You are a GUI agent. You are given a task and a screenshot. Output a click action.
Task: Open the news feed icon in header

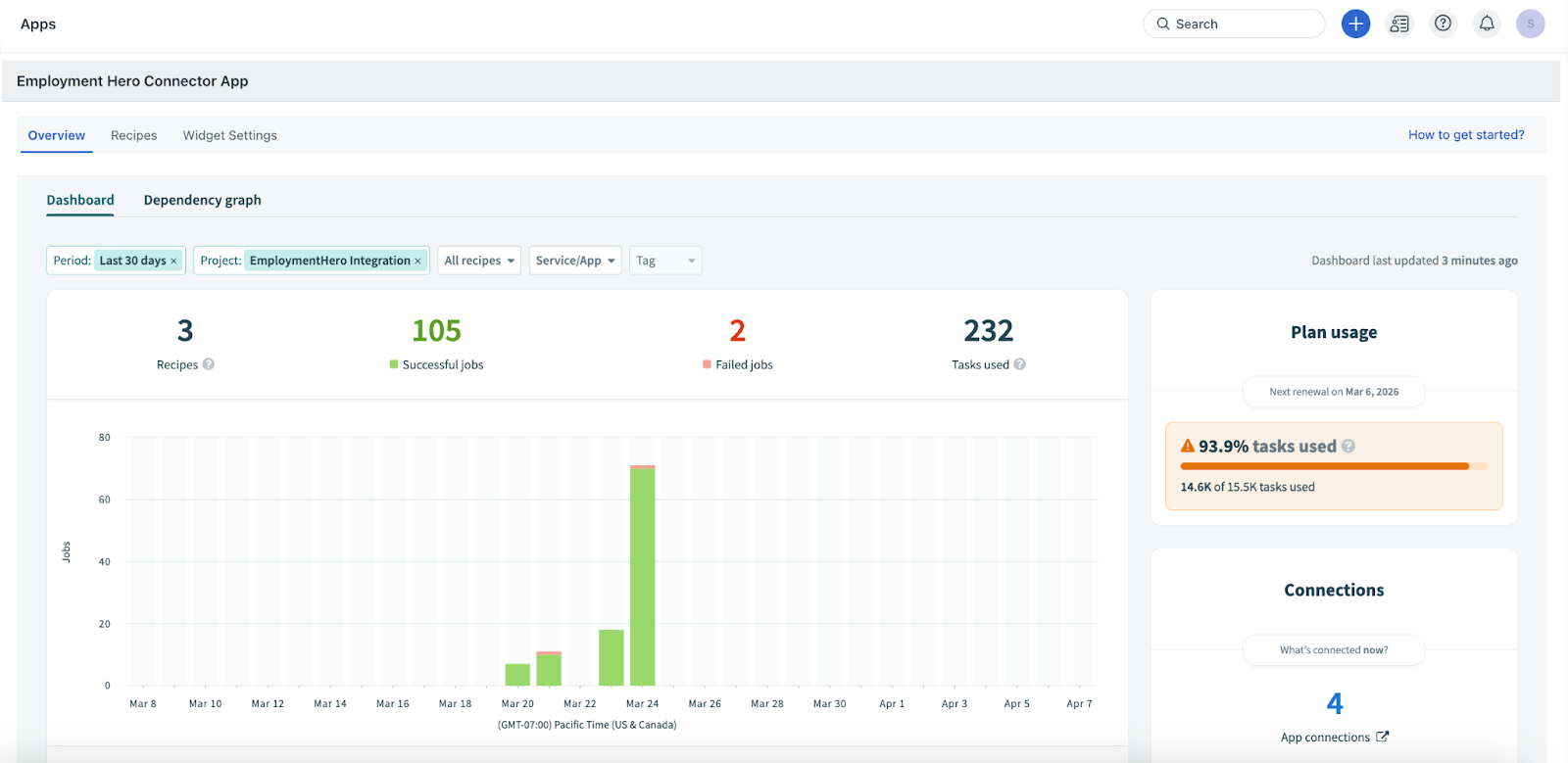1399,24
